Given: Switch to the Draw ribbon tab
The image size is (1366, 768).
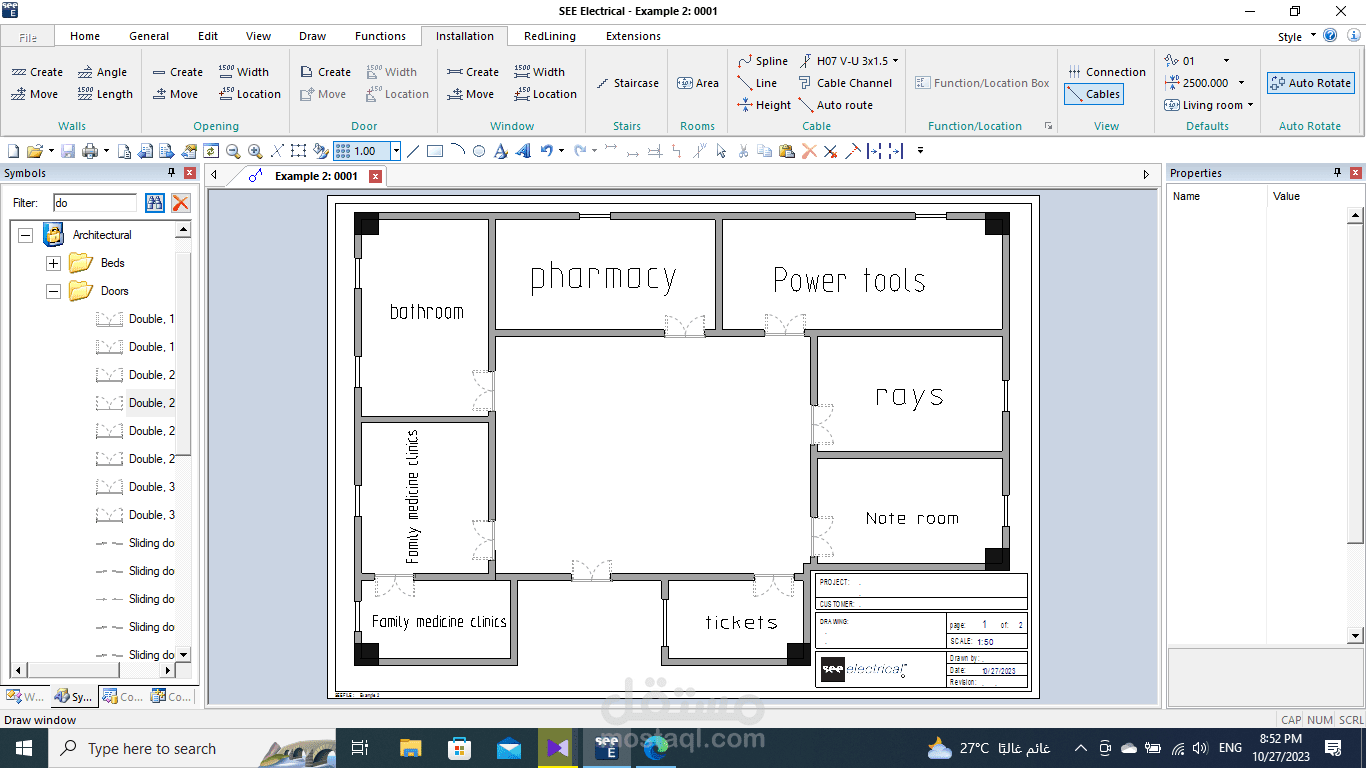Looking at the screenshot, I should click(x=313, y=36).
